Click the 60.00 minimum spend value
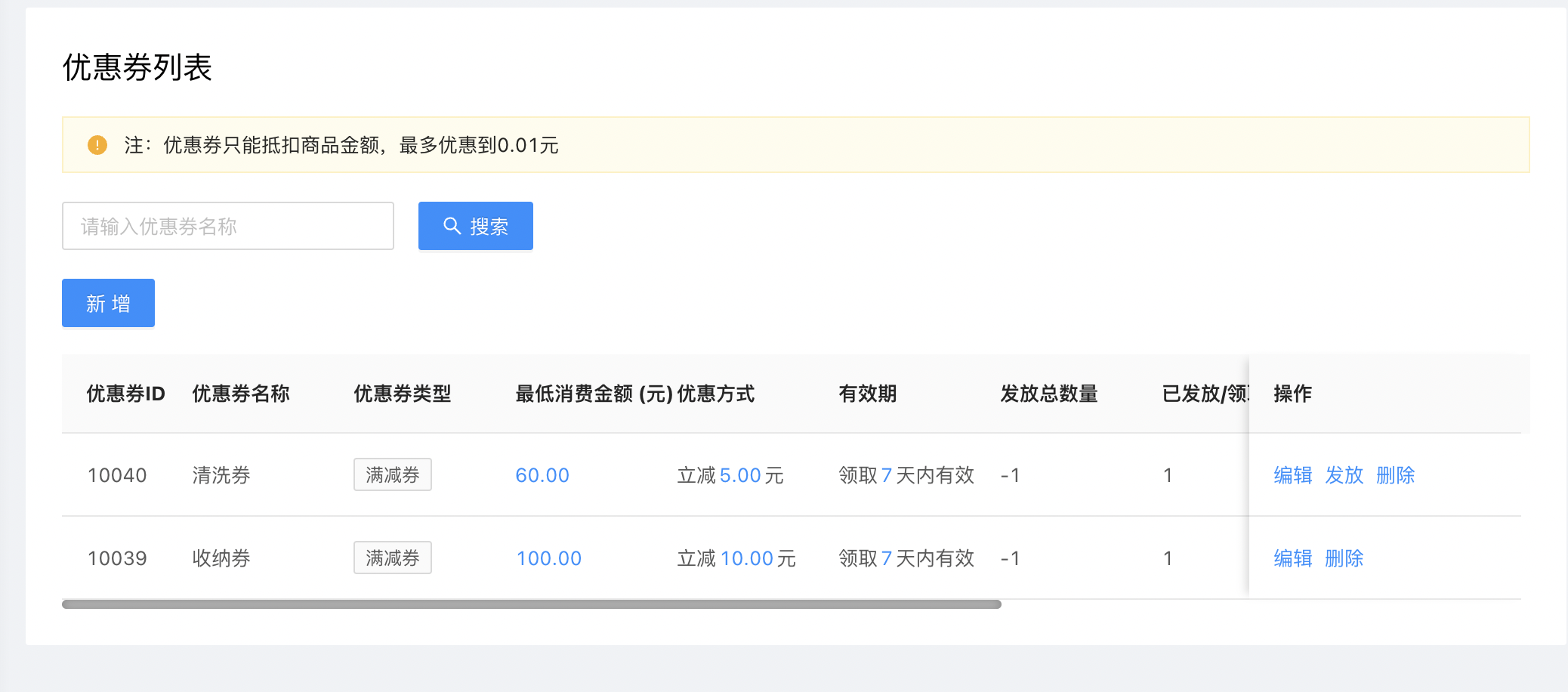 pos(542,475)
